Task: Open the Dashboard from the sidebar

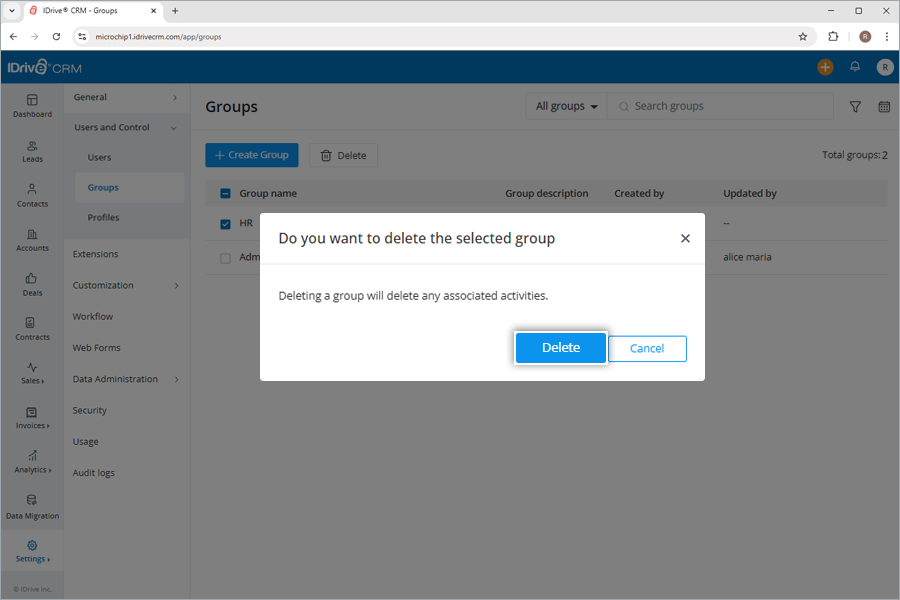Action: [x=32, y=106]
